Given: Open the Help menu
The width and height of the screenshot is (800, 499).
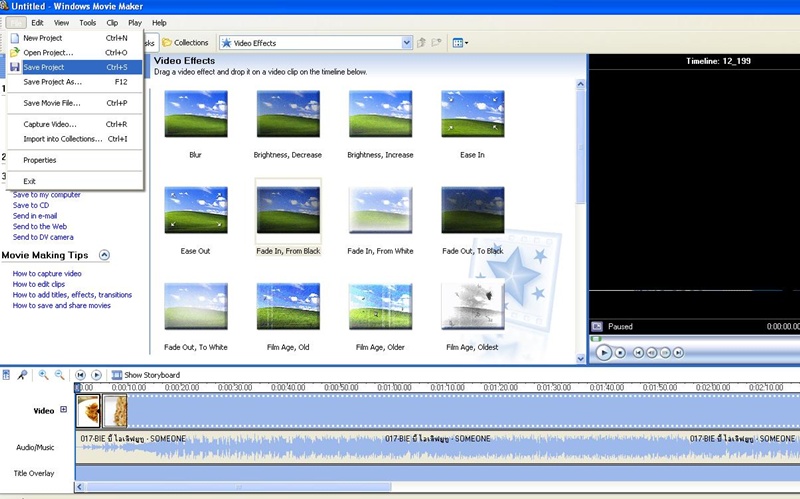Looking at the screenshot, I should (159, 23).
